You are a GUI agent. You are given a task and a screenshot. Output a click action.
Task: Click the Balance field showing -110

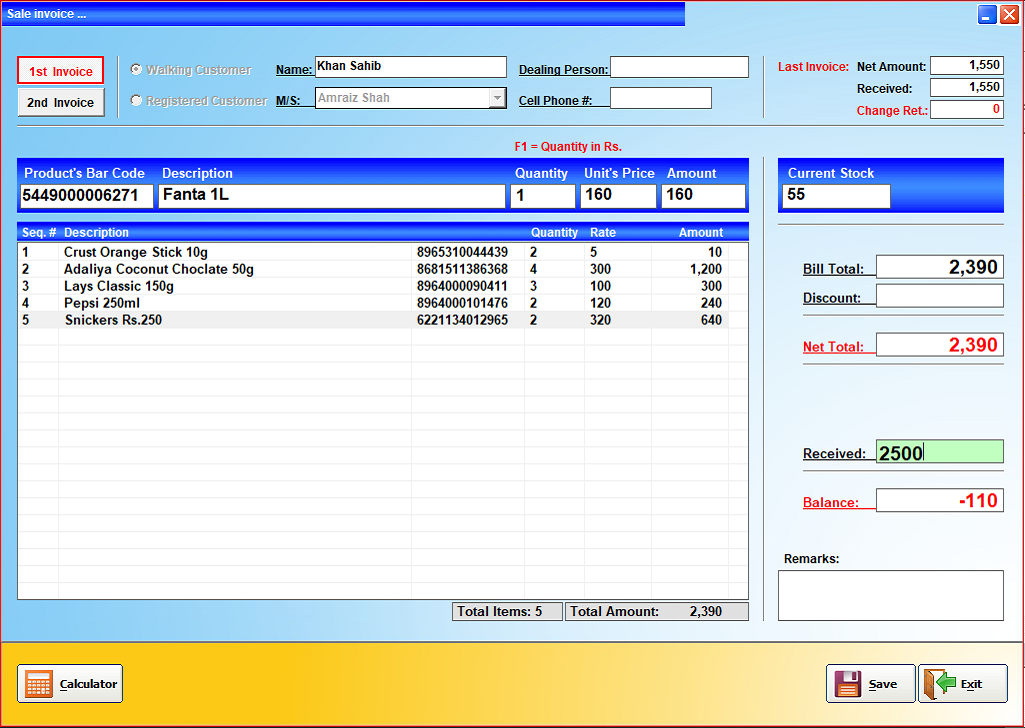(939, 501)
